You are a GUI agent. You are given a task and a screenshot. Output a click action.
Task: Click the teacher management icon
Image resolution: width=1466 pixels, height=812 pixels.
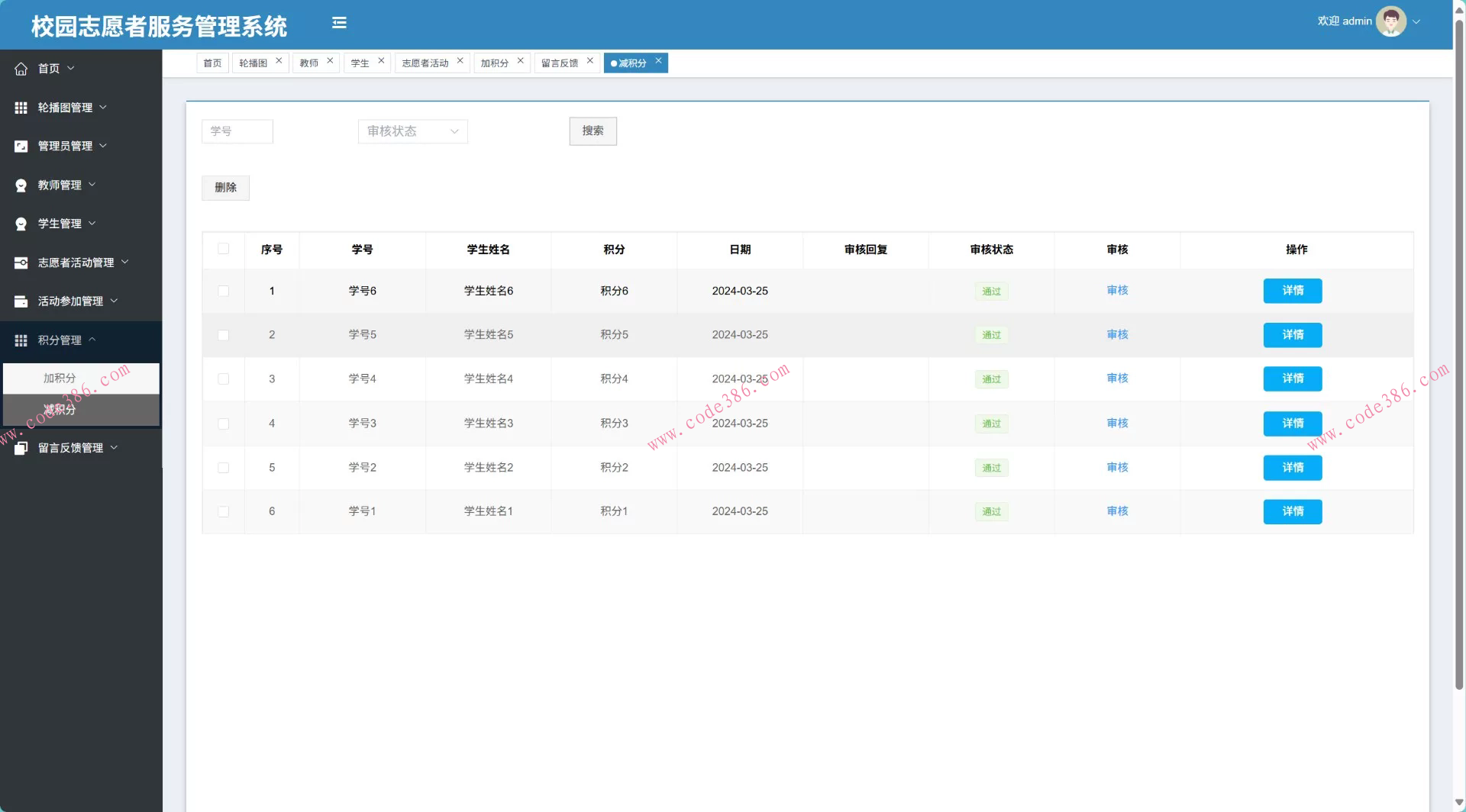[21, 185]
